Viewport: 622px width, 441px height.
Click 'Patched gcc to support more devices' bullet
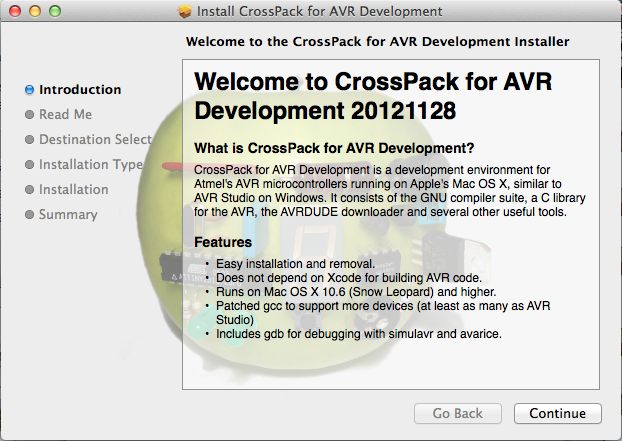coord(383,313)
